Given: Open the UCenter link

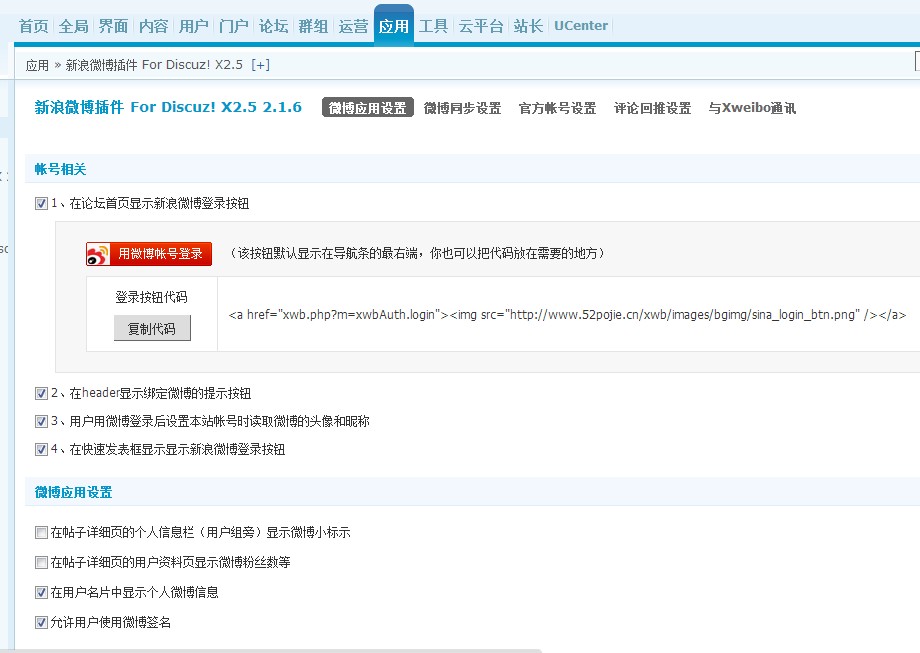Looking at the screenshot, I should (x=581, y=26).
